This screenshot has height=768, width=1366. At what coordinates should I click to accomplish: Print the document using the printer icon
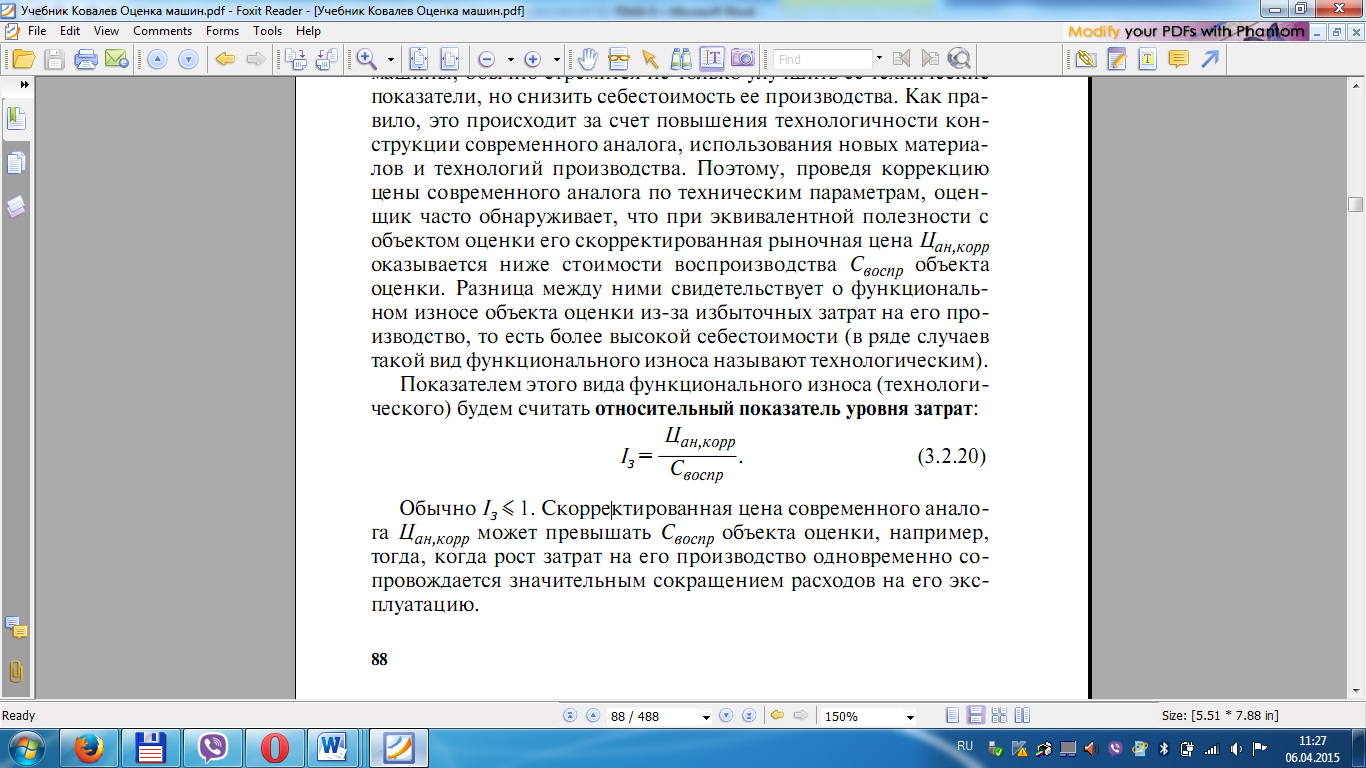(86, 58)
